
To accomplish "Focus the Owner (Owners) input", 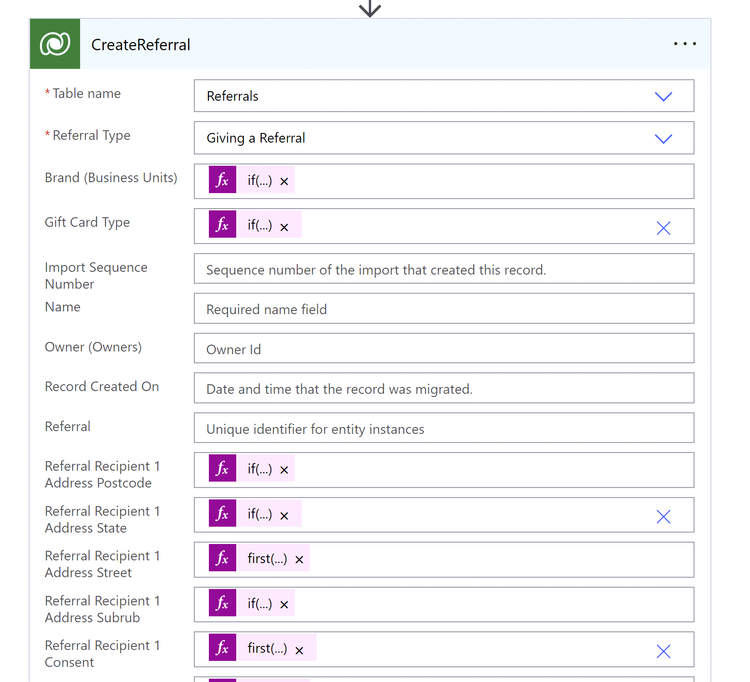I will click(444, 349).
